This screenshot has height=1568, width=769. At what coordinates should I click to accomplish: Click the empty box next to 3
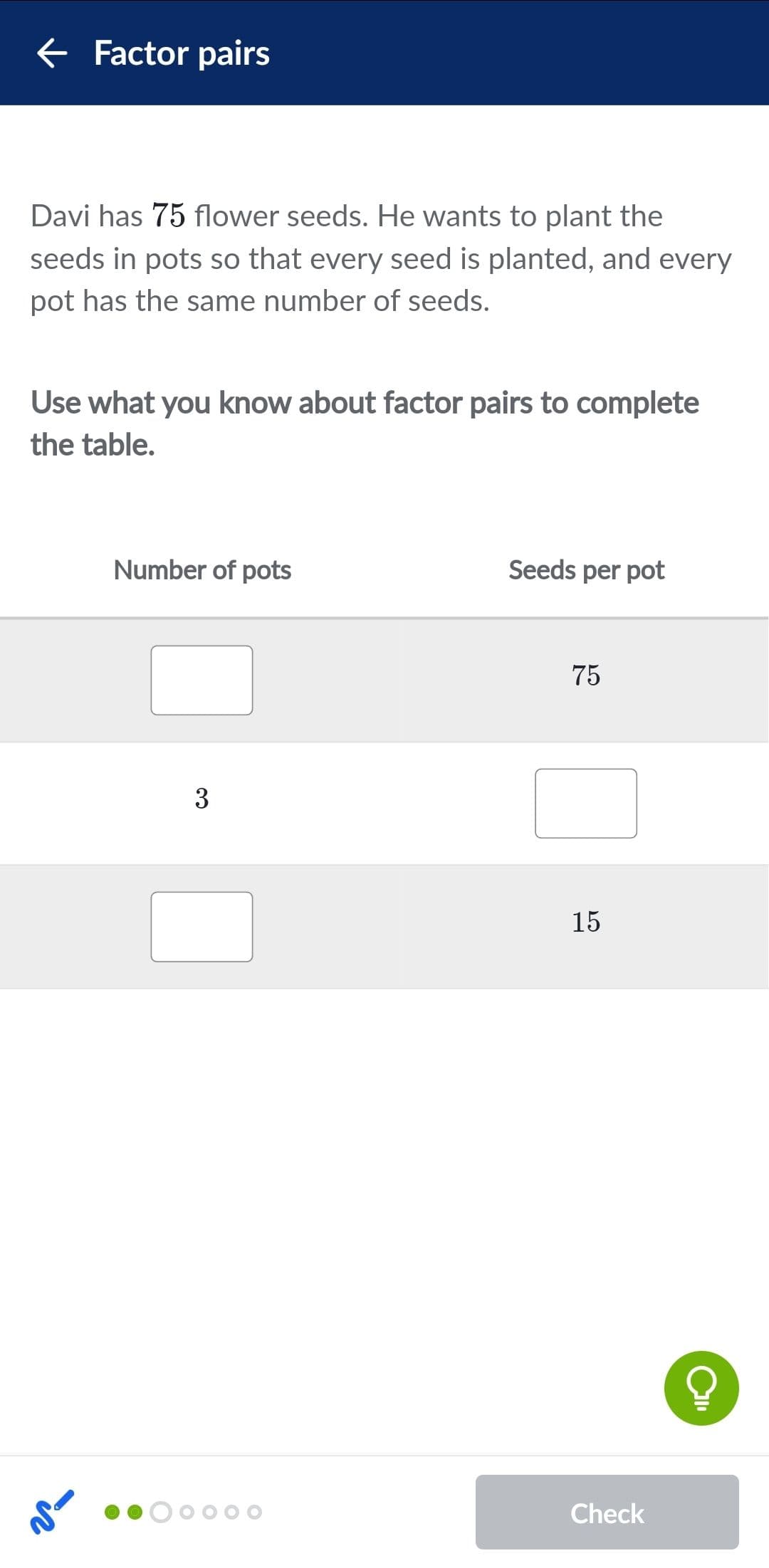point(586,803)
